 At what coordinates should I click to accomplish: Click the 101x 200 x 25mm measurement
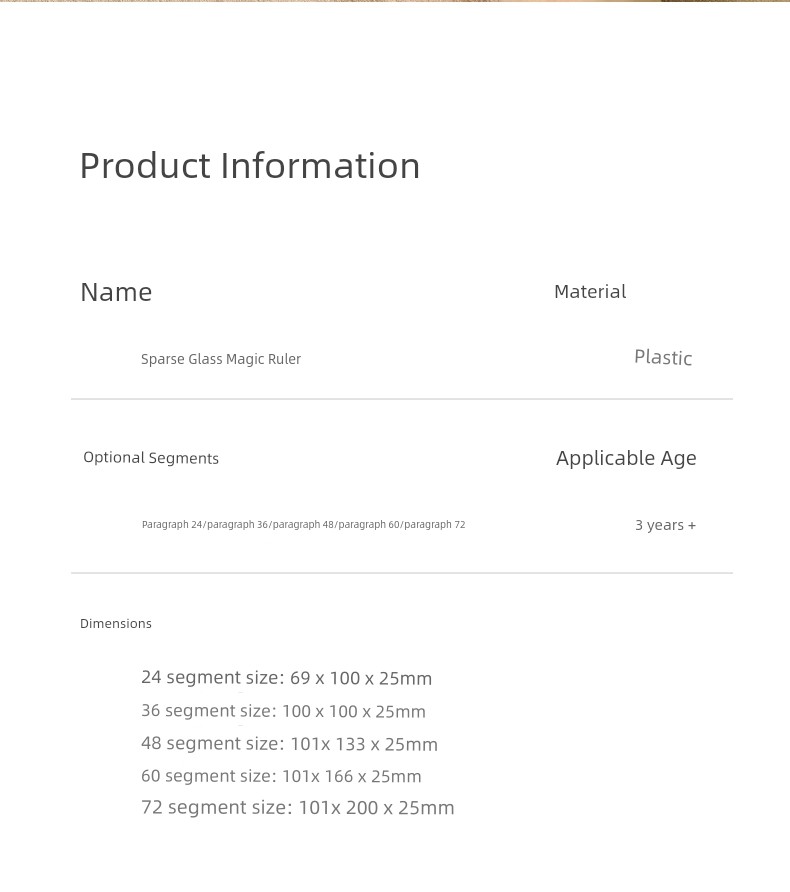coord(377,808)
